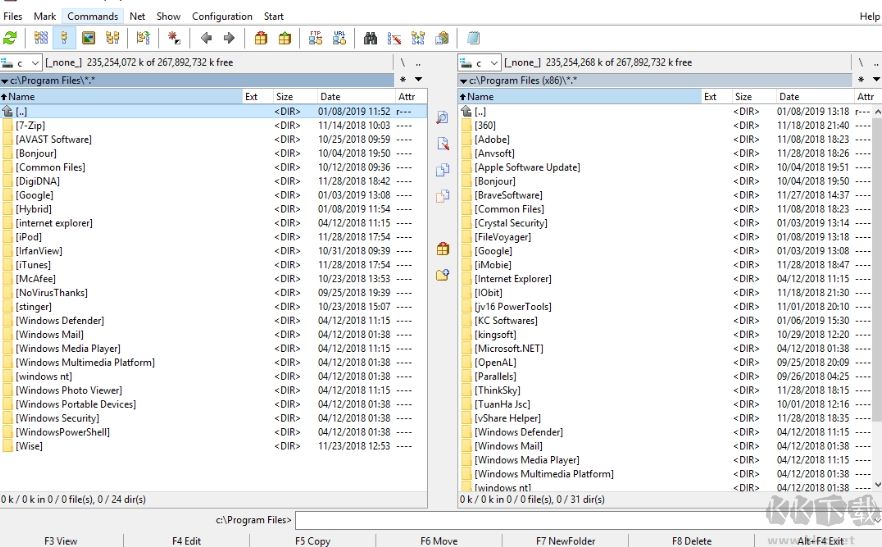The image size is (882, 547).
Task: Open right panel directory history arrow
Action: 876,79
